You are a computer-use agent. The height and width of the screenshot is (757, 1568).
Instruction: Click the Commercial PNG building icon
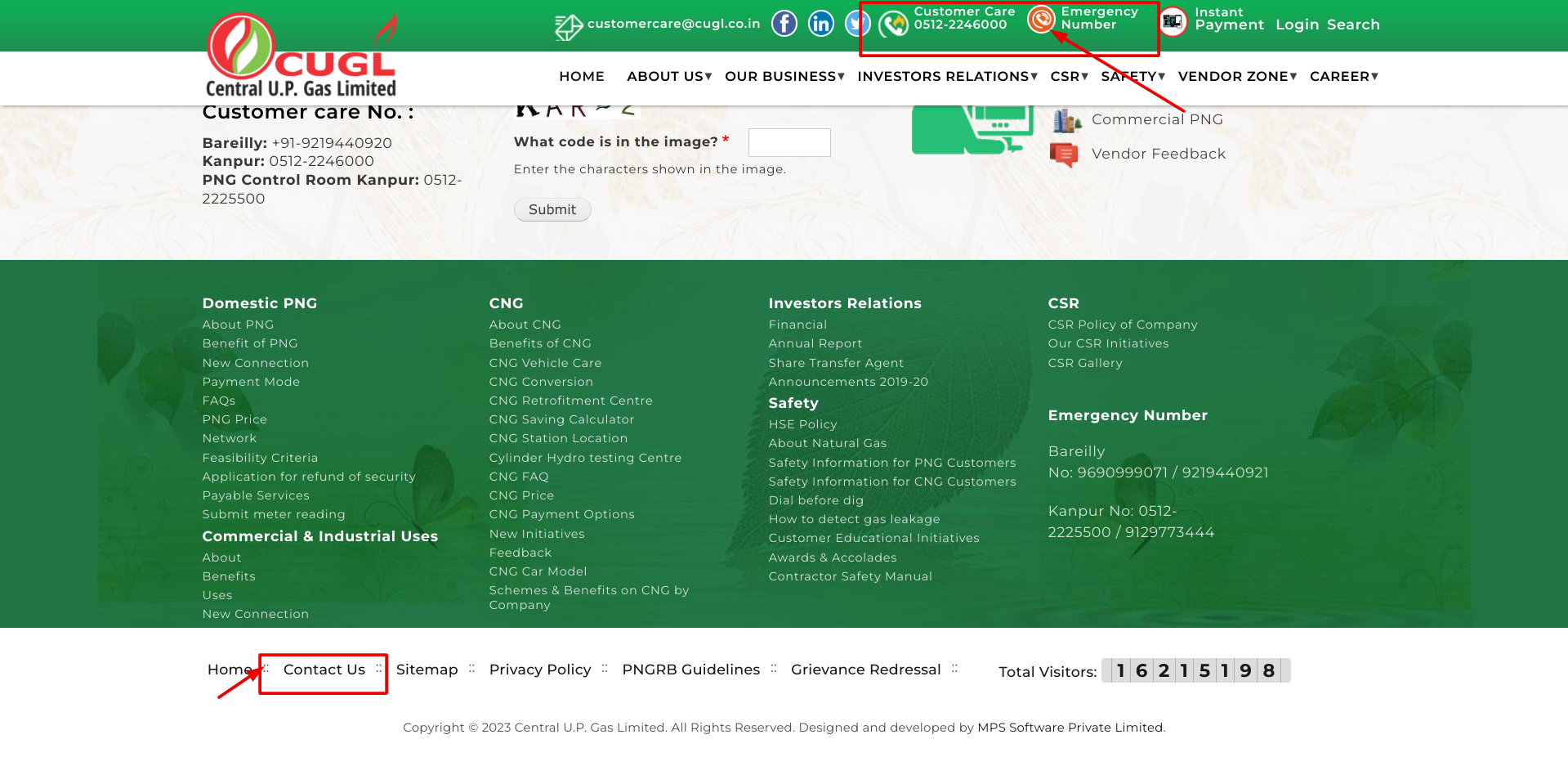tap(1066, 121)
